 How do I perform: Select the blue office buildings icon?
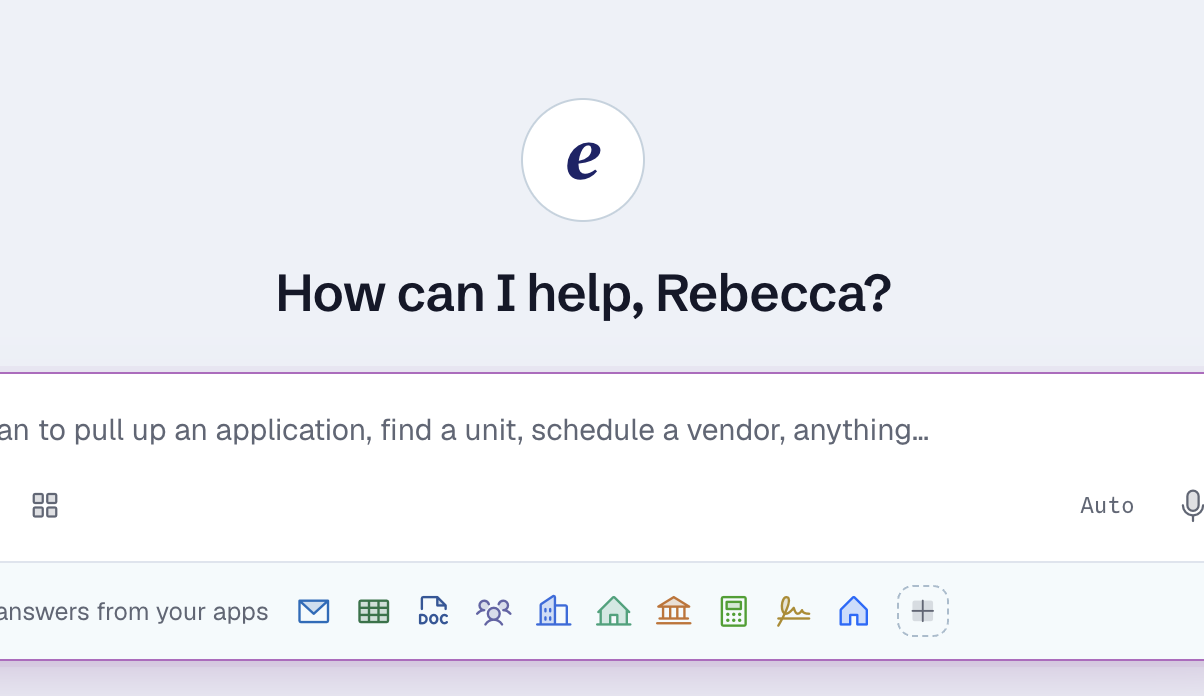tap(553, 610)
